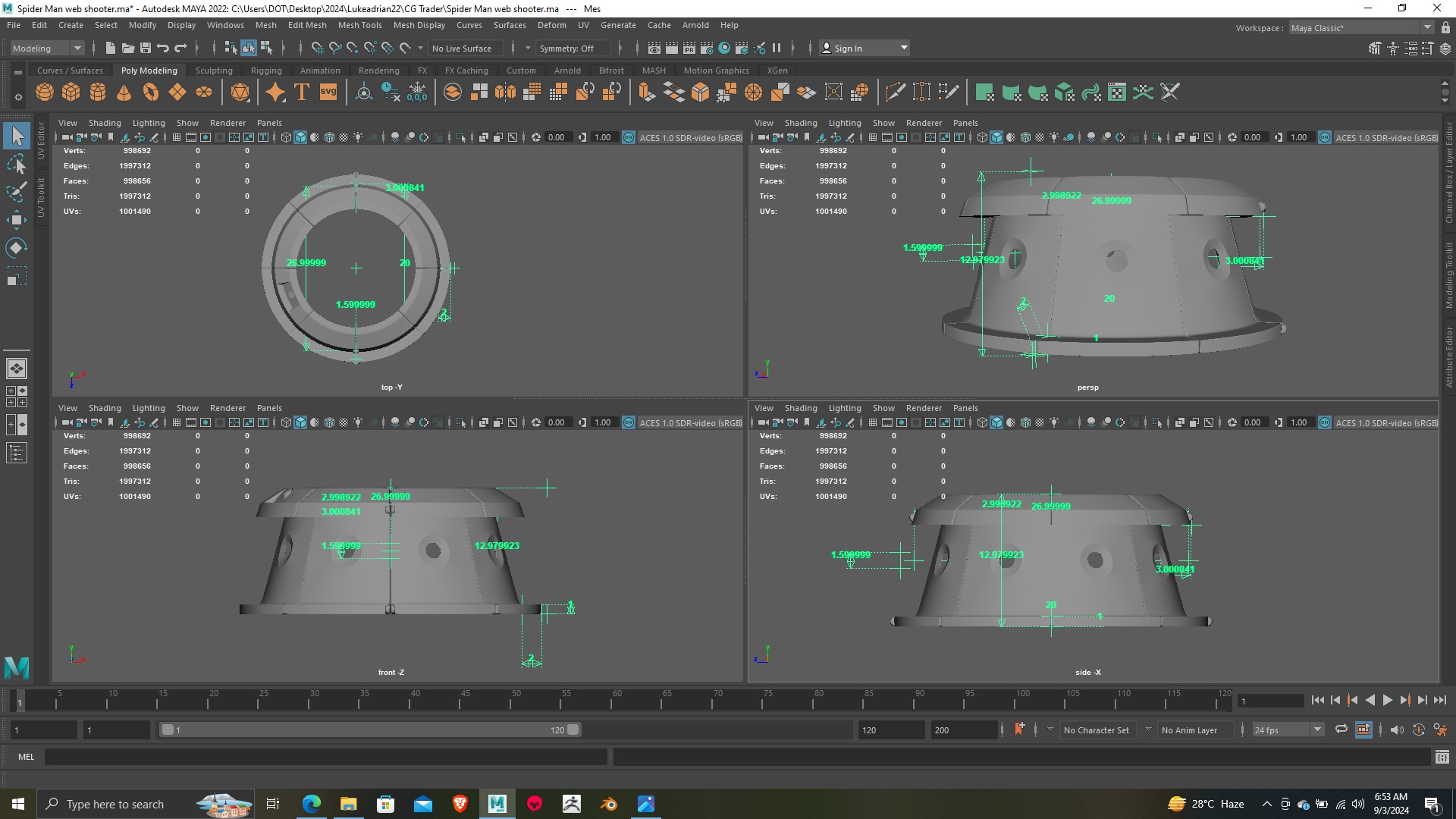
Task: Click the Save Scene icon
Action: coord(146,49)
